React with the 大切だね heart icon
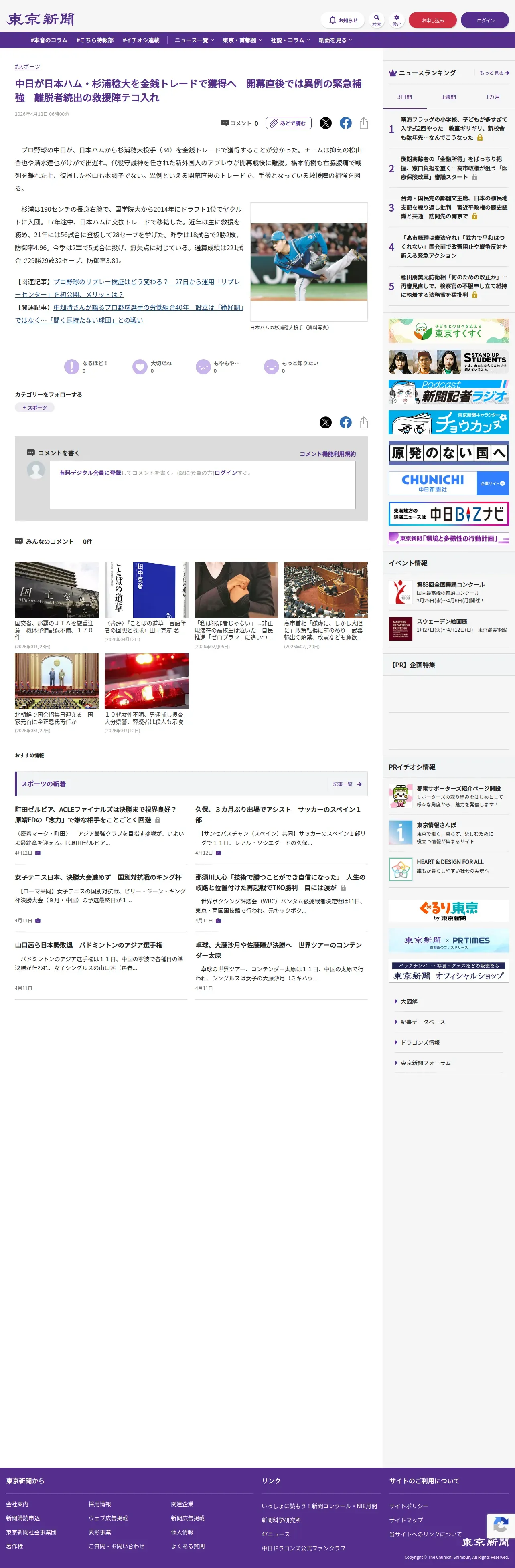 click(x=140, y=366)
